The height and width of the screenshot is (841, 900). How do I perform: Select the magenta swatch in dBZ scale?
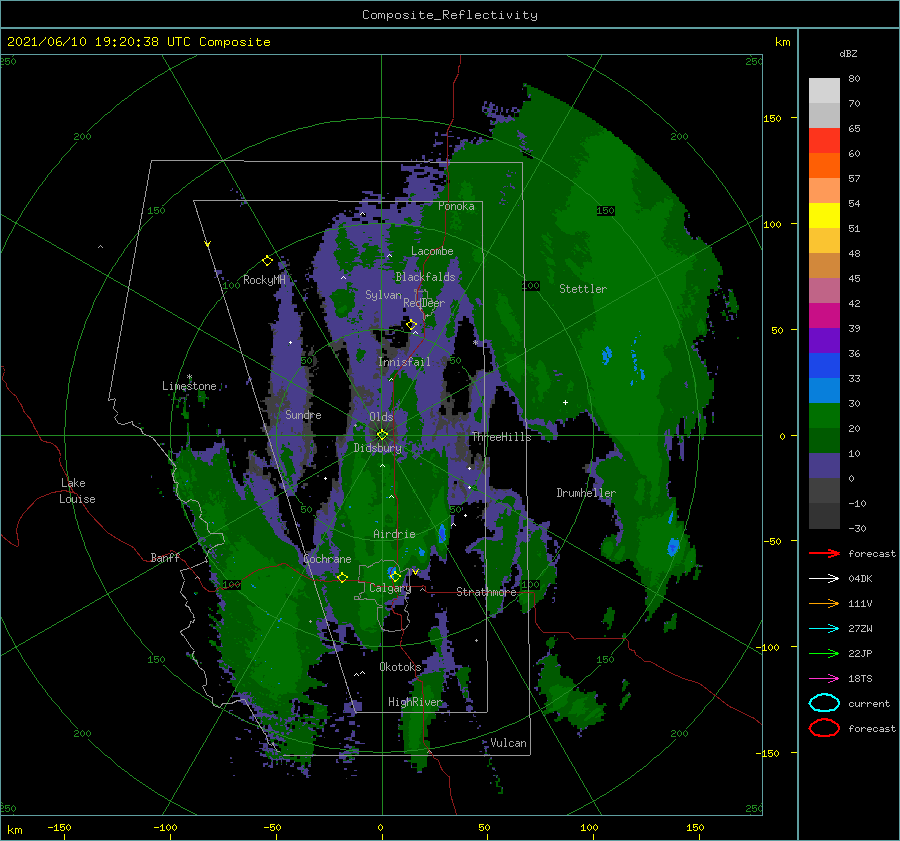coord(824,316)
